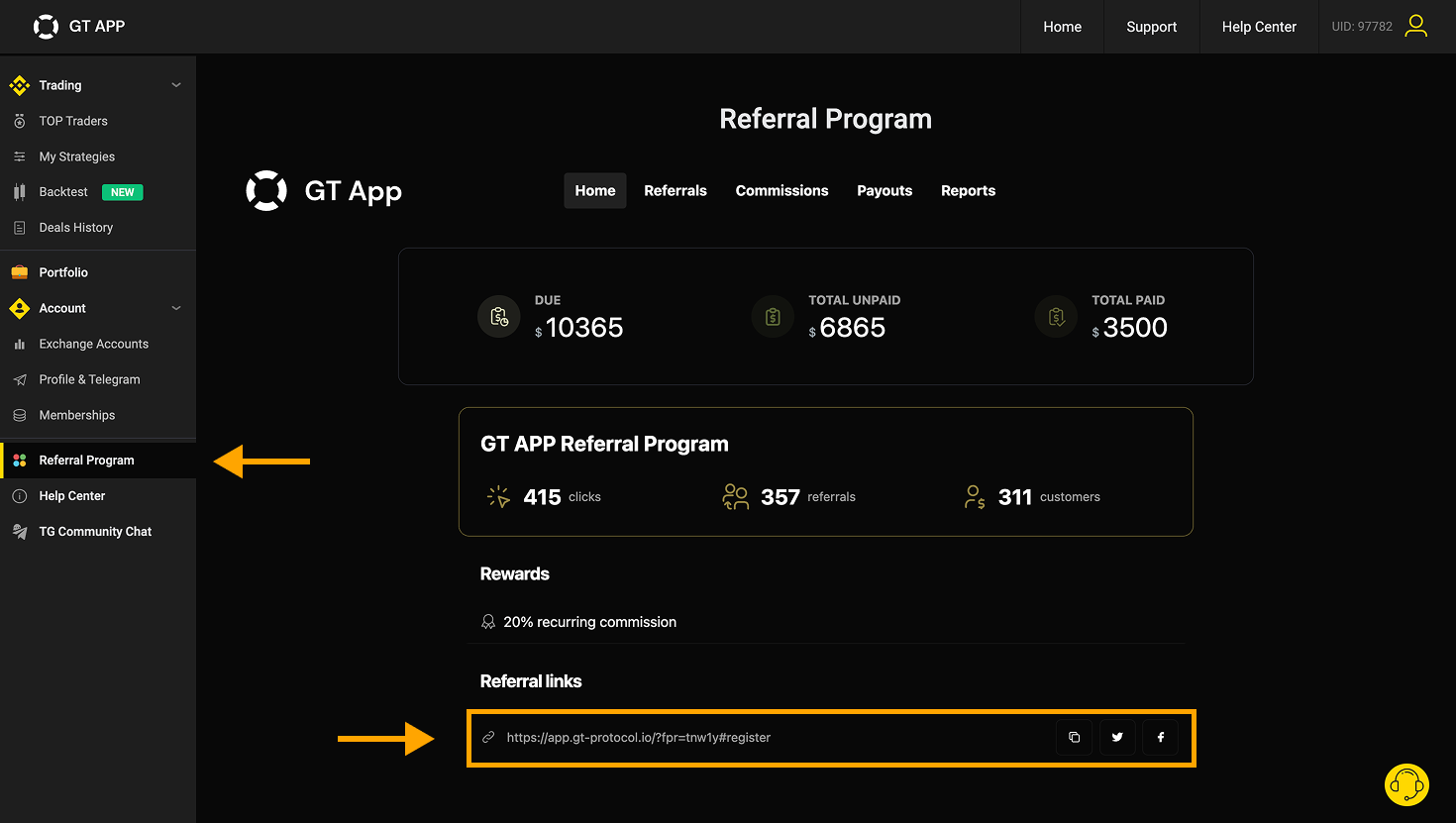Image resolution: width=1456 pixels, height=823 pixels.
Task: Click the TOTAL UNPAID value 6865
Action: coord(847,328)
